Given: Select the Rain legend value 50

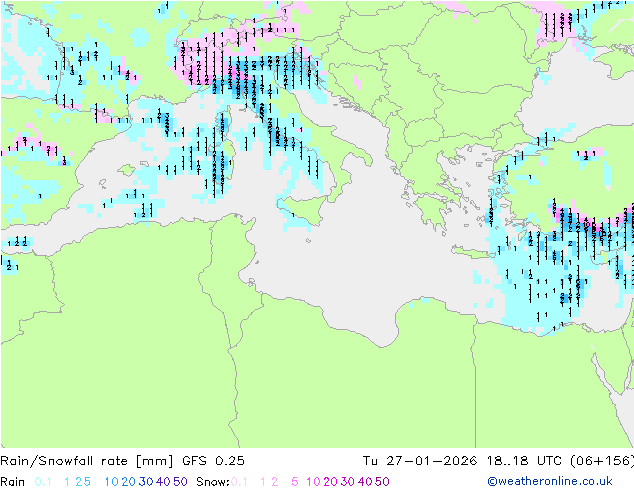Looking at the screenshot, I should tap(180, 482).
